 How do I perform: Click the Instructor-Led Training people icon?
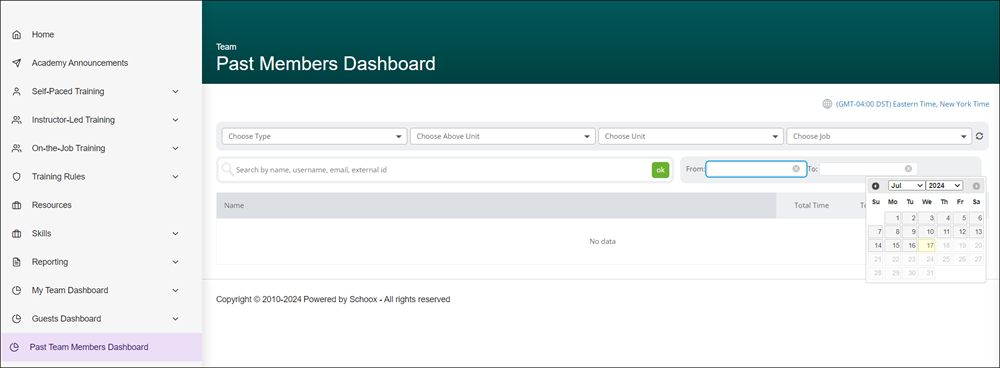pyautogui.click(x=17, y=120)
